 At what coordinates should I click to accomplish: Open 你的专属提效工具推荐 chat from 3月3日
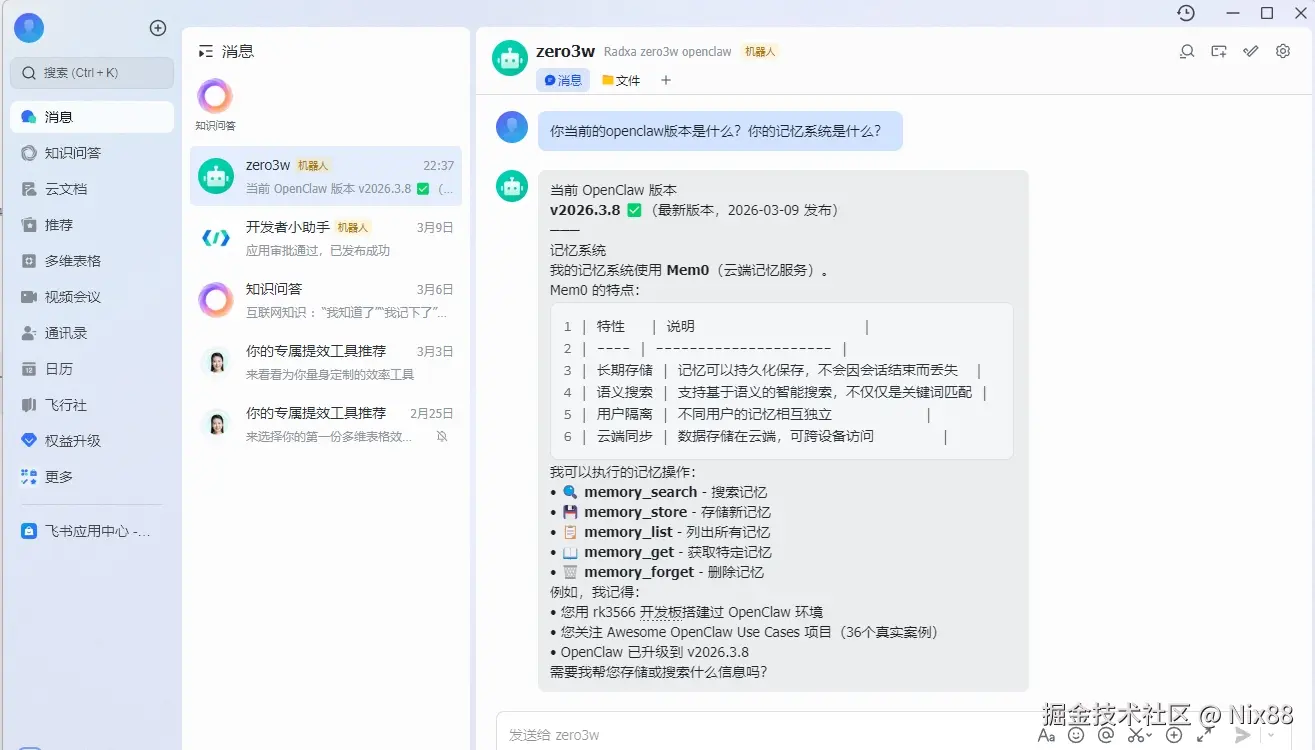pos(326,362)
